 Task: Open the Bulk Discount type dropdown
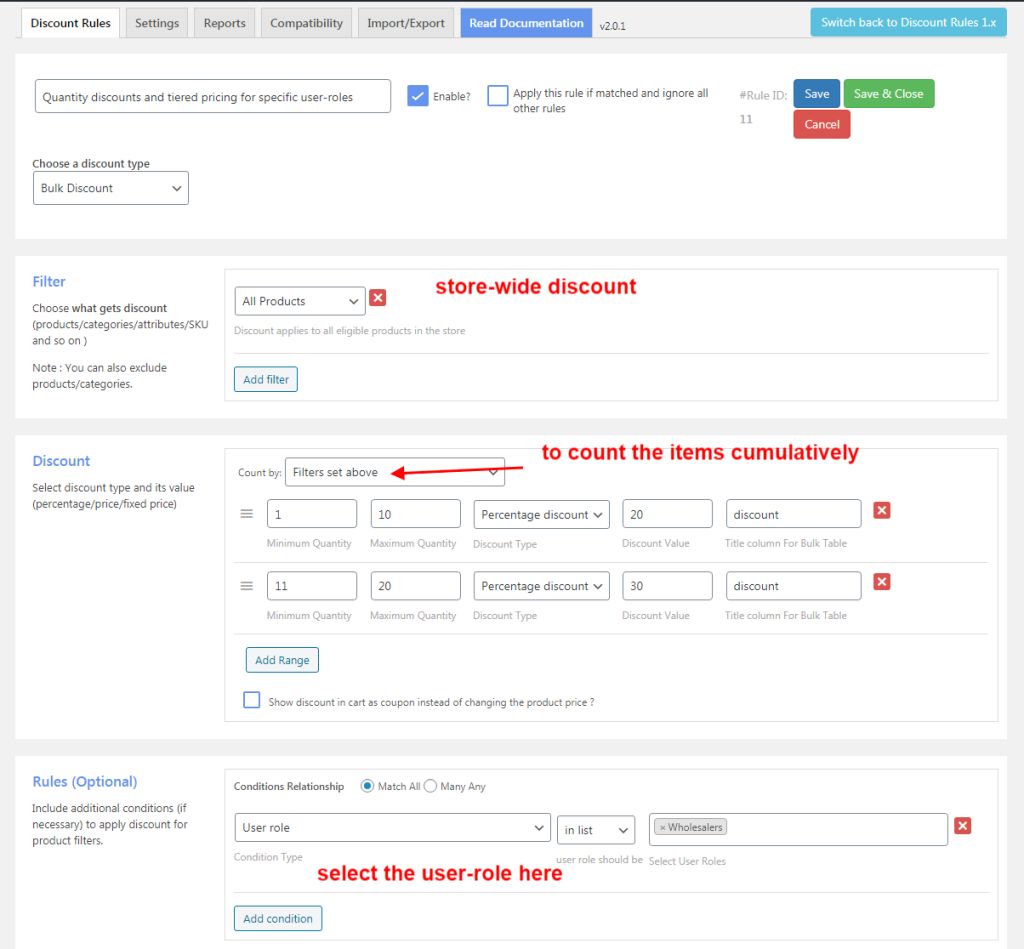point(110,187)
